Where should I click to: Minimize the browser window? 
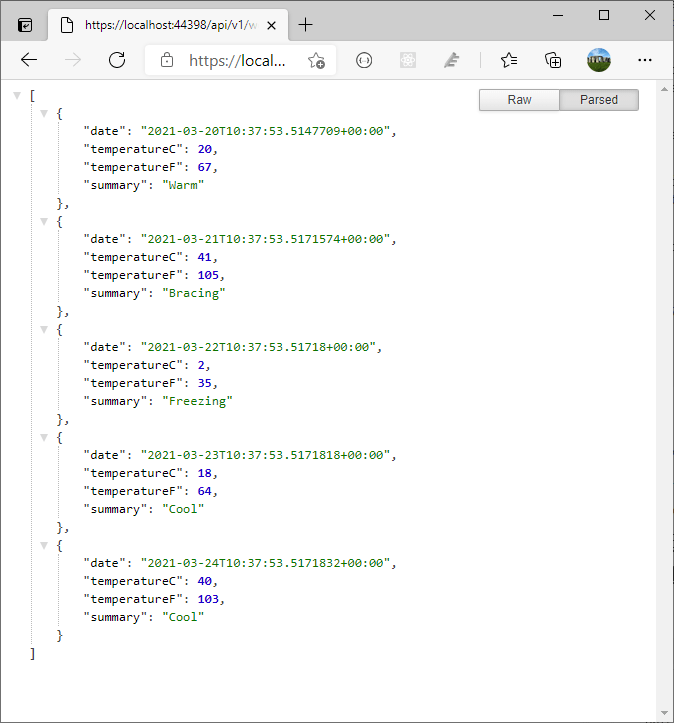[558, 15]
